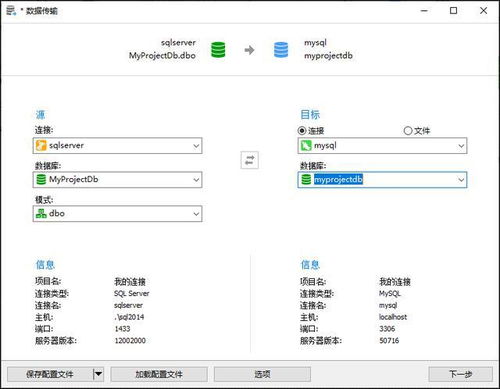Expand the mysql target connection dropdown
Viewport: 500px width, 389px height.
pyautogui.click(x=461, y=146)
